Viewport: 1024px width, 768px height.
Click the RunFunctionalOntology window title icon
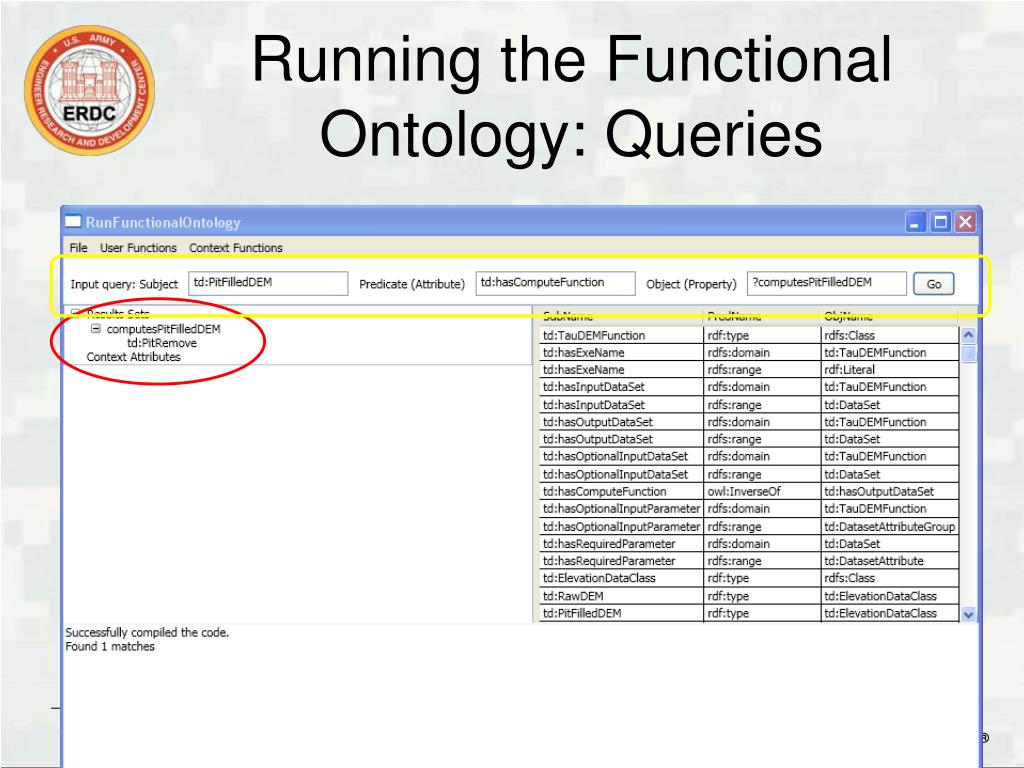73,221
